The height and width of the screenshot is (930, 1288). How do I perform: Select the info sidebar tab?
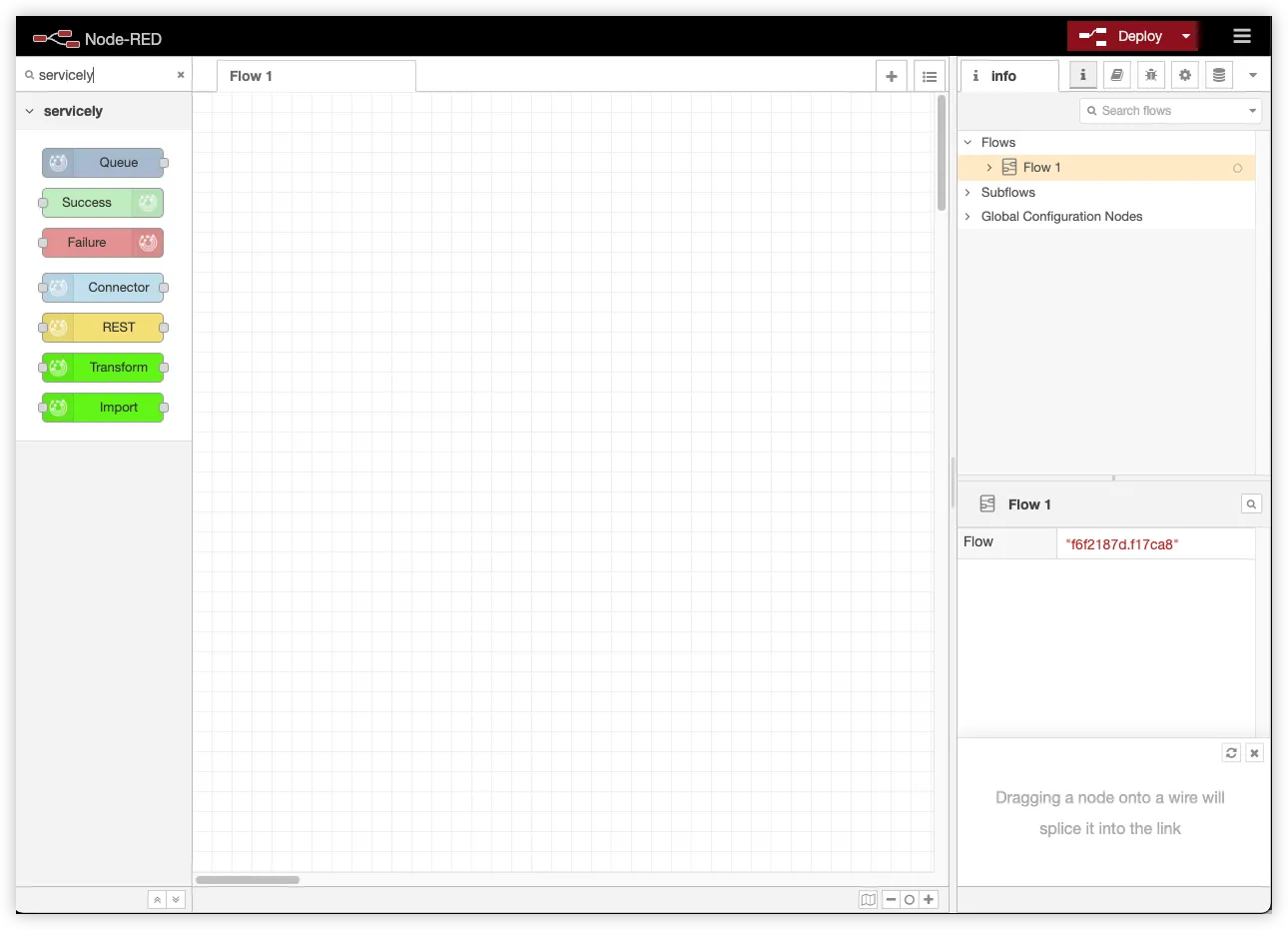coord(1009,76)
